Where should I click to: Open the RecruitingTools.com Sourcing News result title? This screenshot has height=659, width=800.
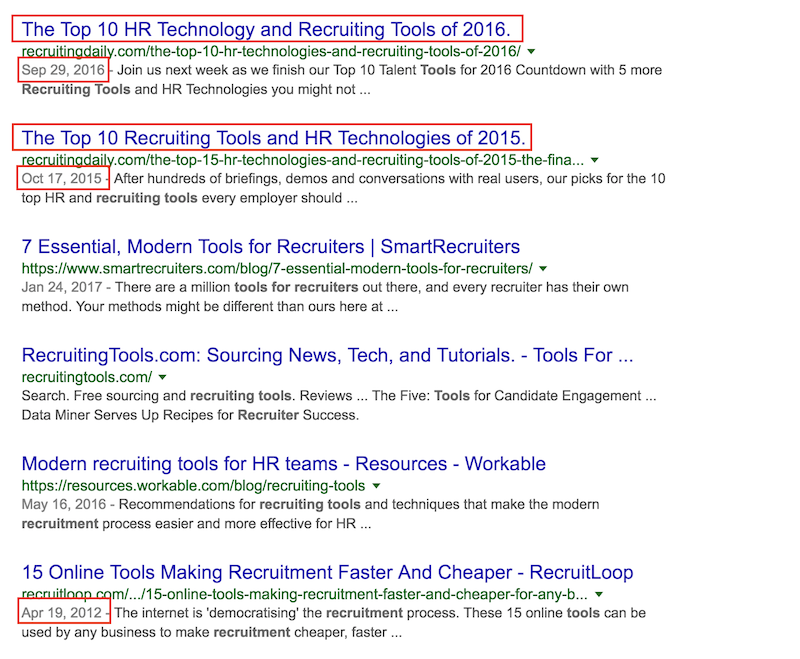pyautogui.click(x=327, y=356)
